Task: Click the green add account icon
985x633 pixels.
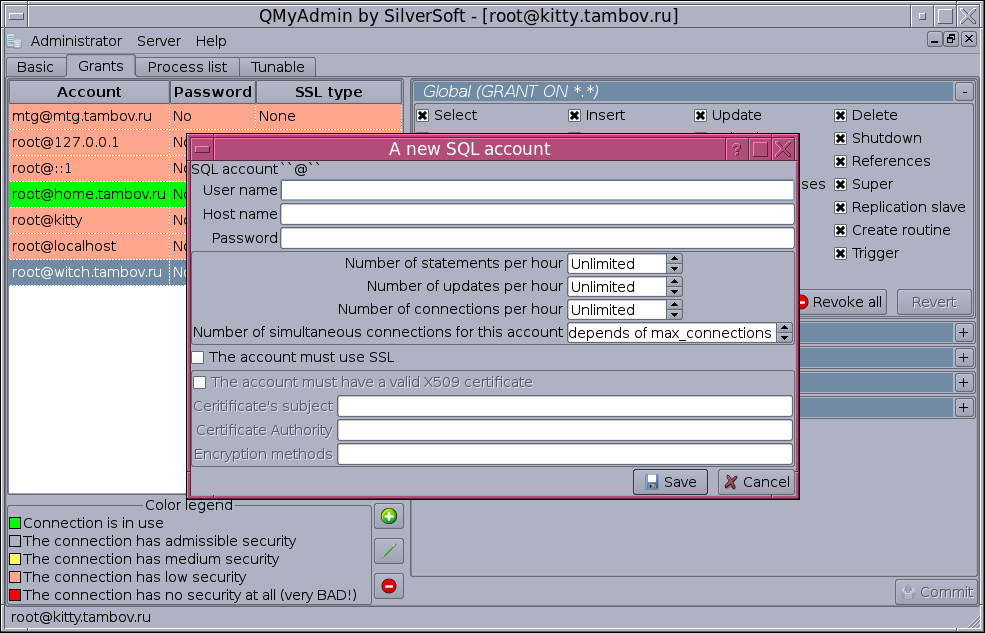Action: 389,517
